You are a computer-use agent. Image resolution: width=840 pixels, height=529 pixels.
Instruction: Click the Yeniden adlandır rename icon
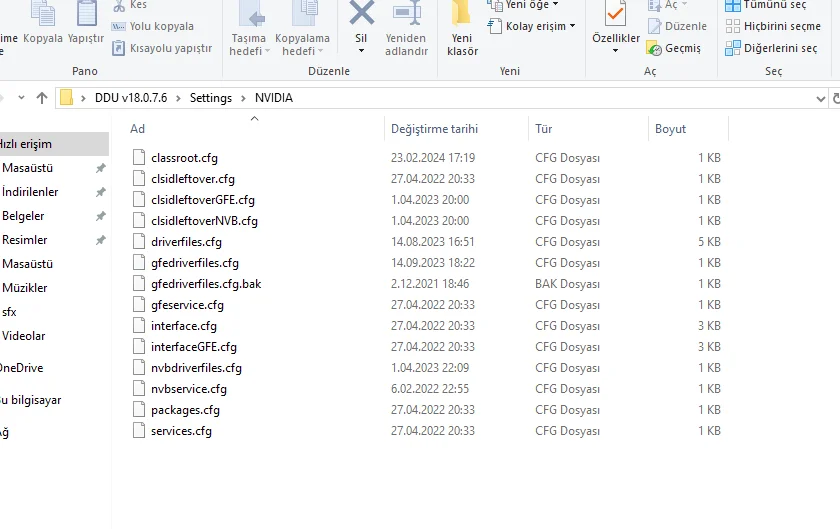point(407,13)
